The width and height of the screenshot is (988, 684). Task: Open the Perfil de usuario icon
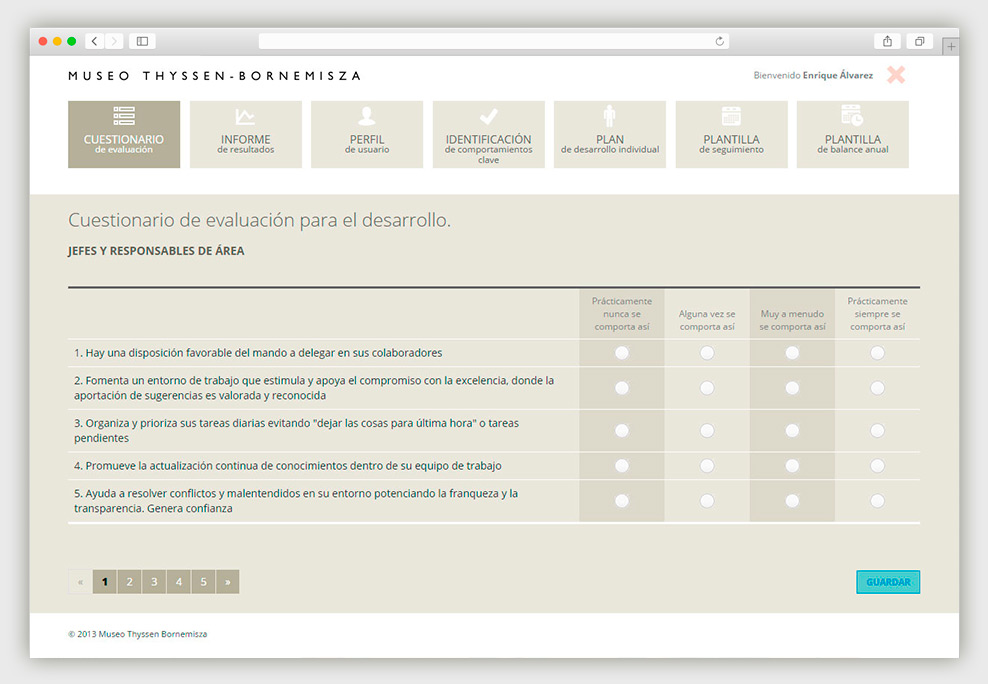coord(367,117)
